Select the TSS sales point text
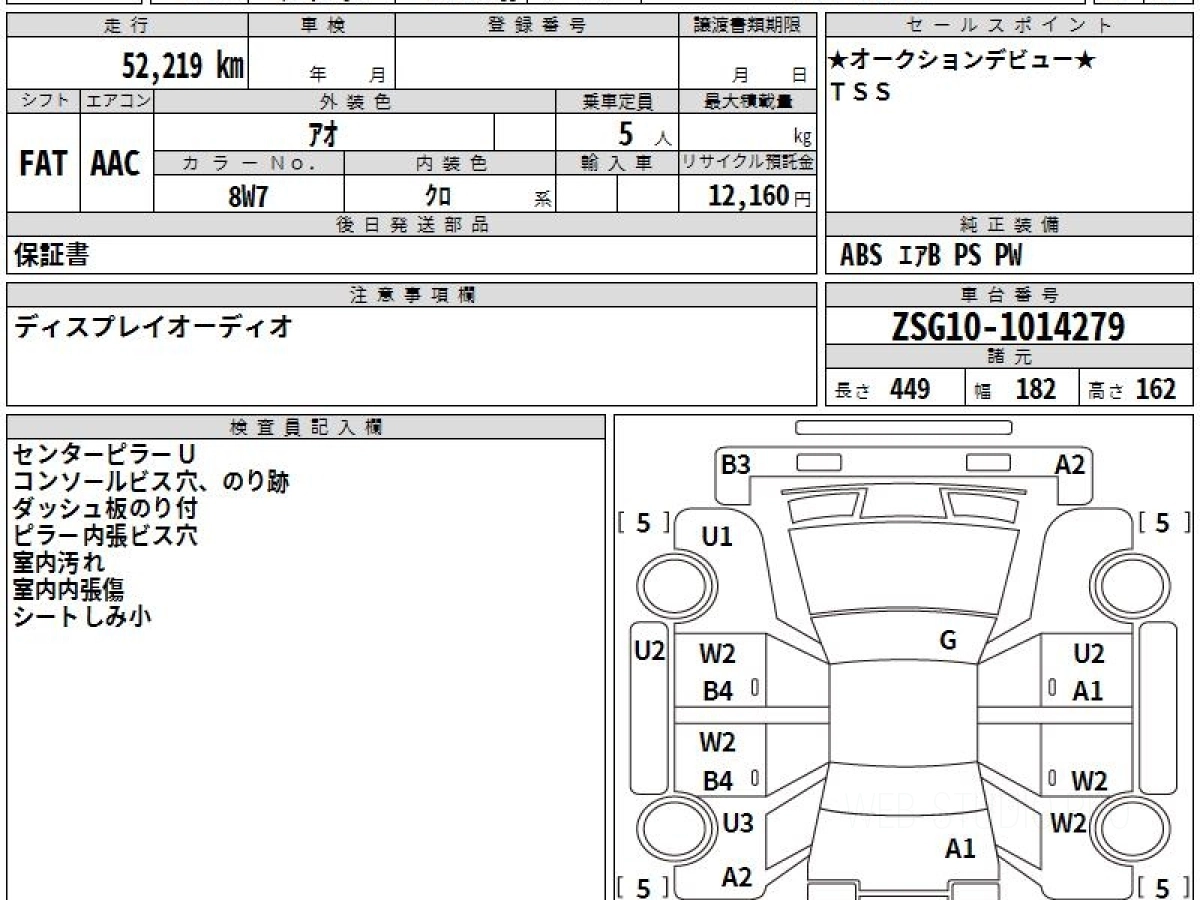The image size is (1200, 900). tap(861, 92)
